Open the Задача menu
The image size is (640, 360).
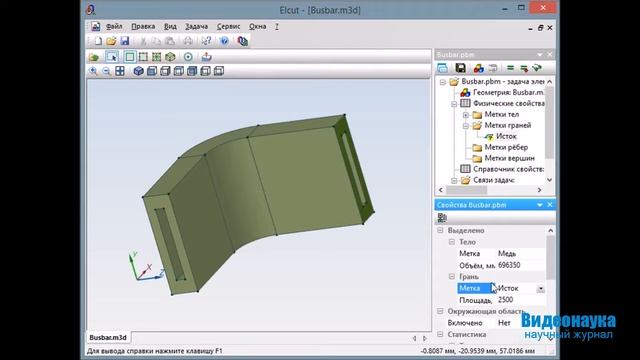pyautogui.click(x=196, y=27)
